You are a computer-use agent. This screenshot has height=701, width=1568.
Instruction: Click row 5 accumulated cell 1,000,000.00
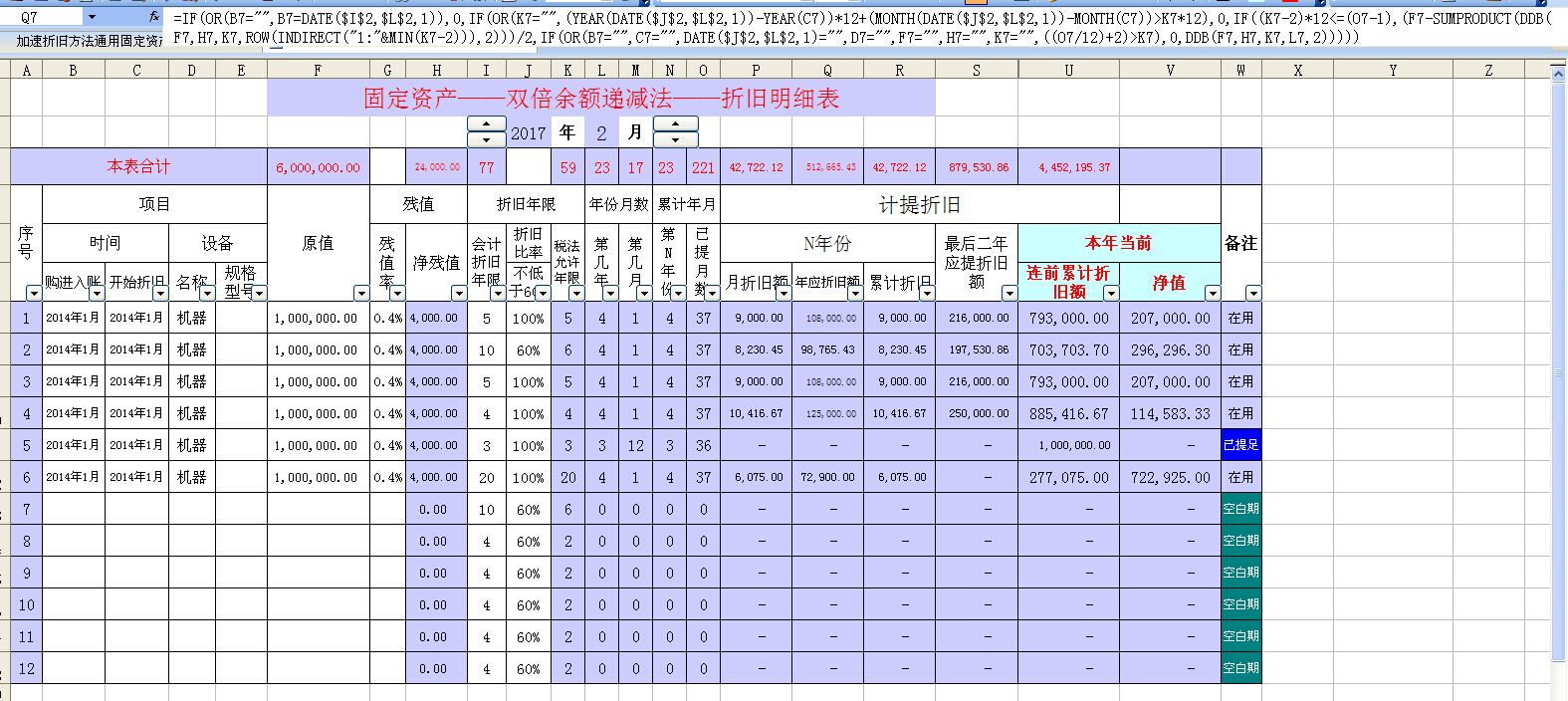pos(1068,445)
